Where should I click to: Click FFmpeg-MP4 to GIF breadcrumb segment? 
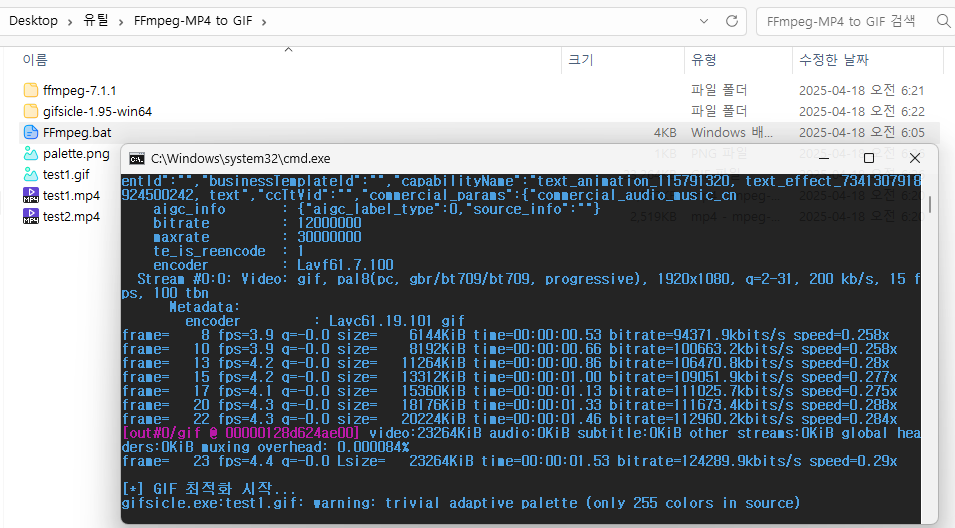[193, 21]
